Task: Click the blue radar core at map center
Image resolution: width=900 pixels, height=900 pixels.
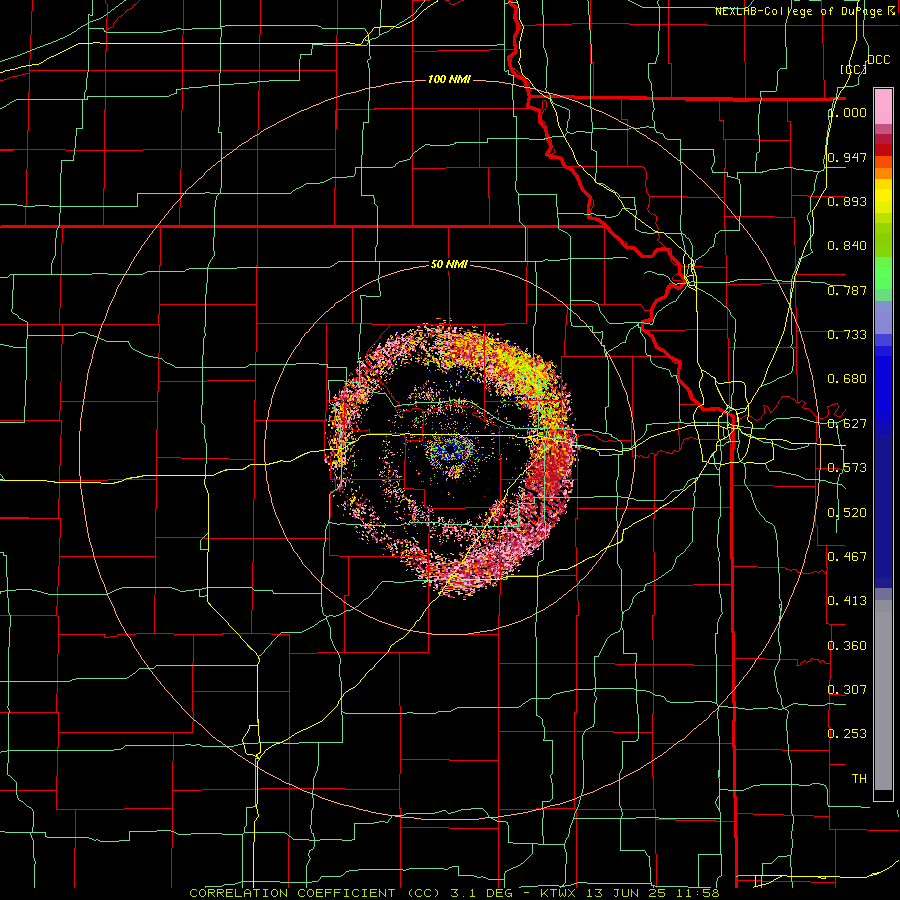Action: pyautogui.click(x=450, y=451)
